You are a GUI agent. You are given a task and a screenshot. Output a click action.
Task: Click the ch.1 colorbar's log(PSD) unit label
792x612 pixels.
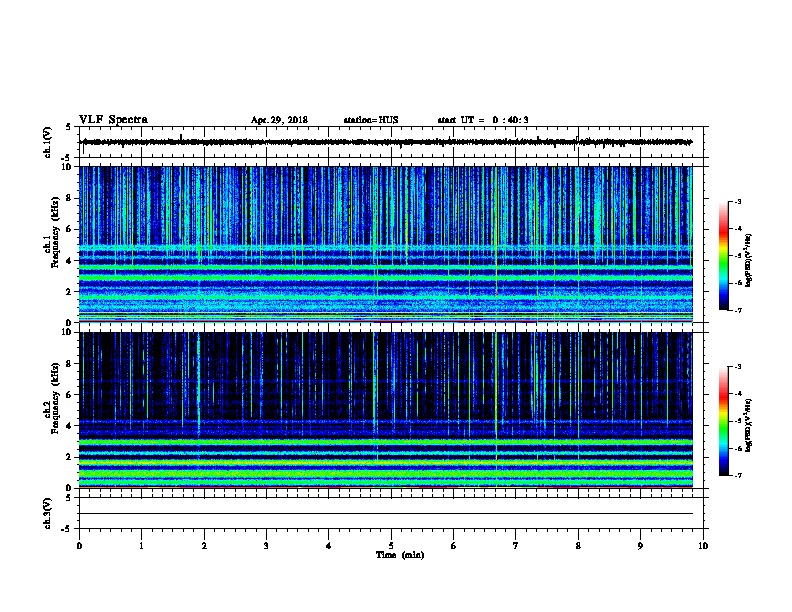coord(748,260)
